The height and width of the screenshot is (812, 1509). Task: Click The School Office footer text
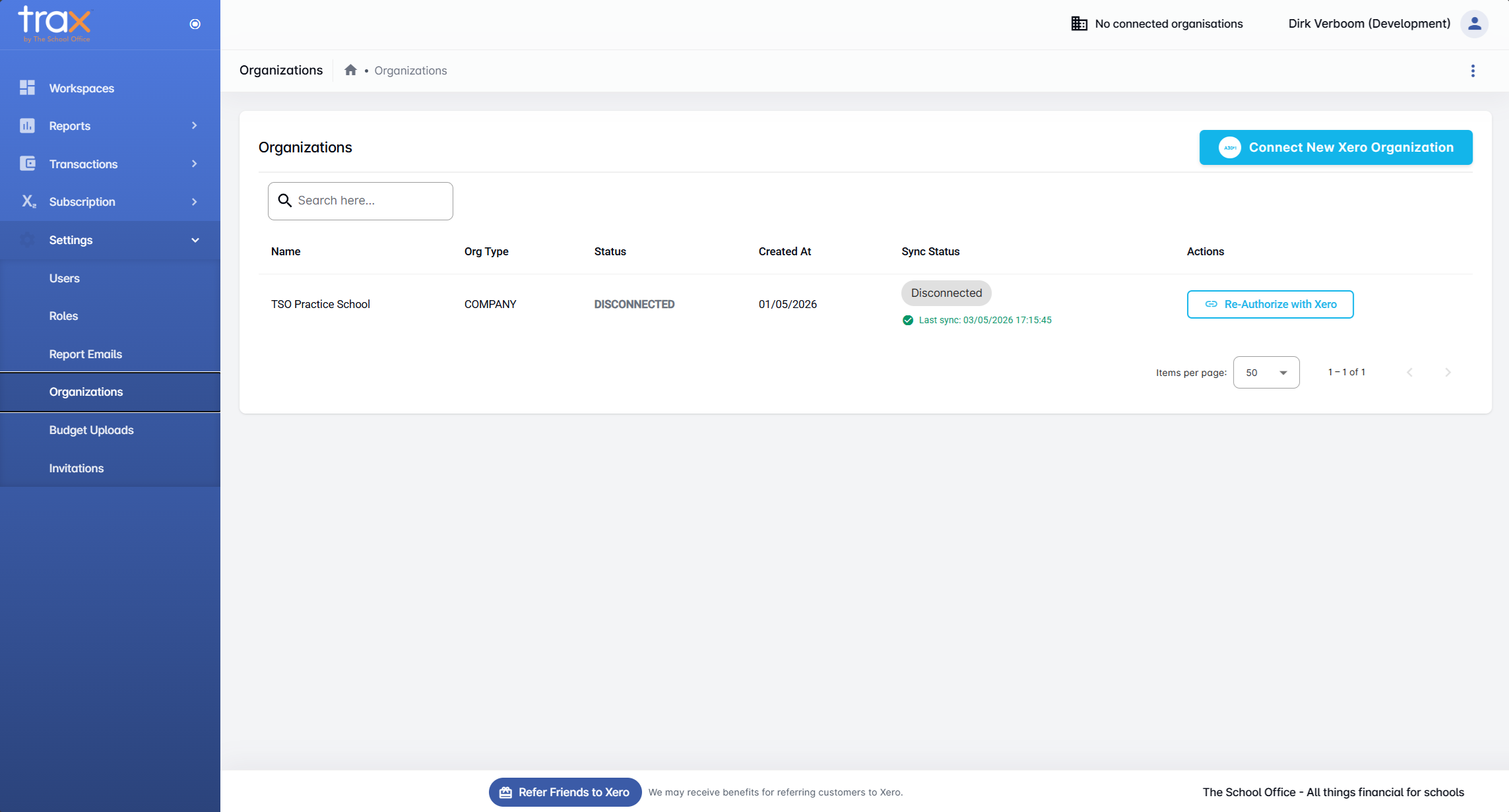pyautogui.click(x=1333, y=792)
